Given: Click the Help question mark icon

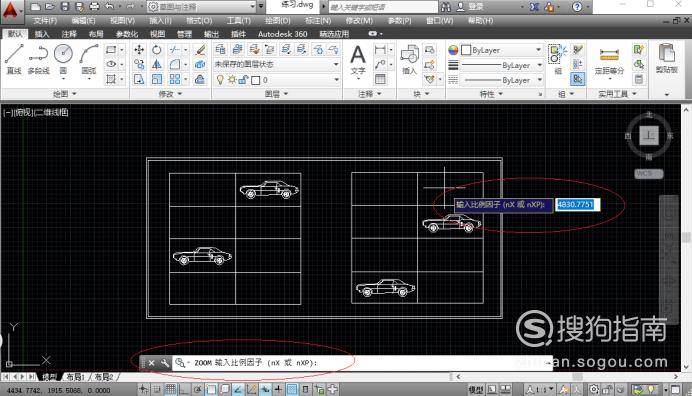Looking at the screenshot, I should click(x=577, y=7).
